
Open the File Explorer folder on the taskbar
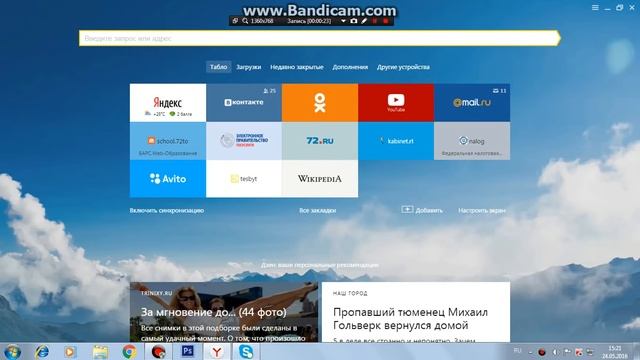[x=100, y=351]
